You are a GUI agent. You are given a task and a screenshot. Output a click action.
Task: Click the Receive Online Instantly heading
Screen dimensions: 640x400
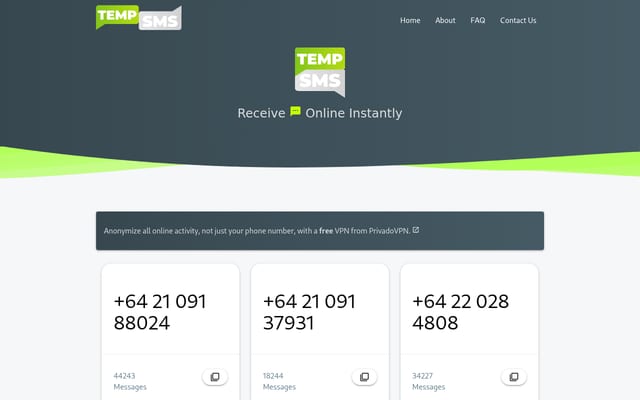tap(320, 113)
